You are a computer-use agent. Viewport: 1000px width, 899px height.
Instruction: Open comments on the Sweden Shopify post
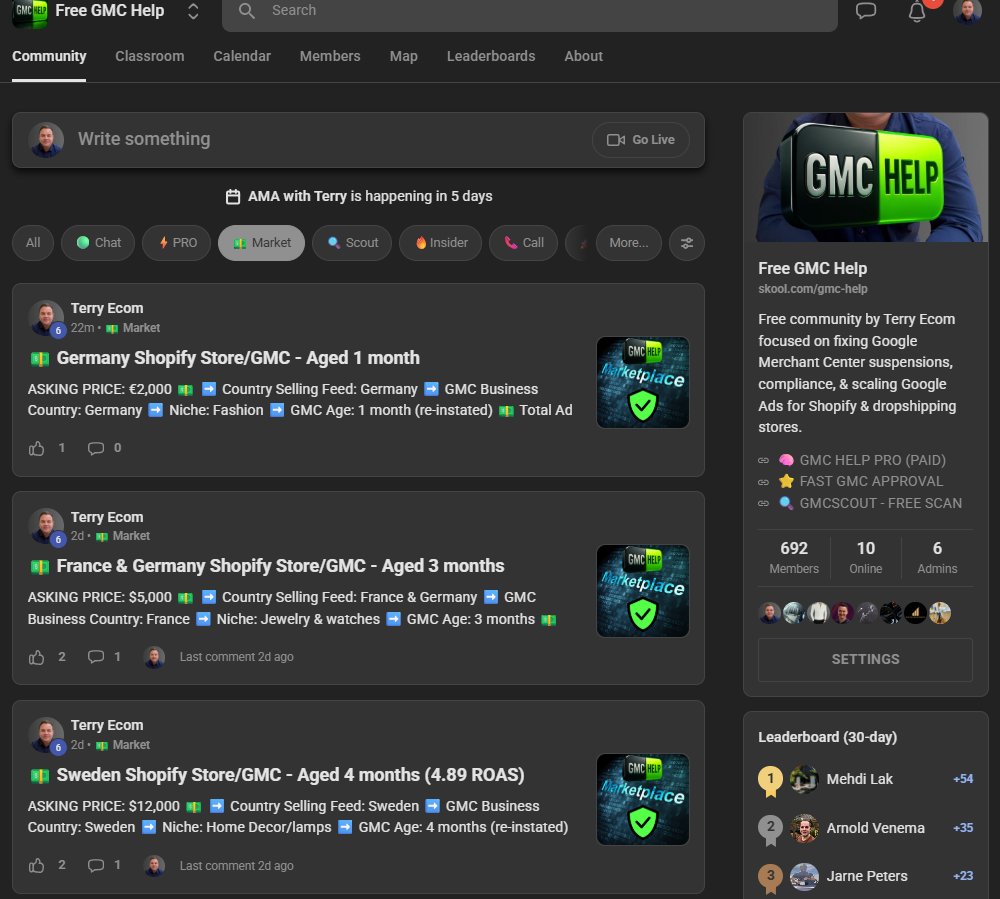96,865
